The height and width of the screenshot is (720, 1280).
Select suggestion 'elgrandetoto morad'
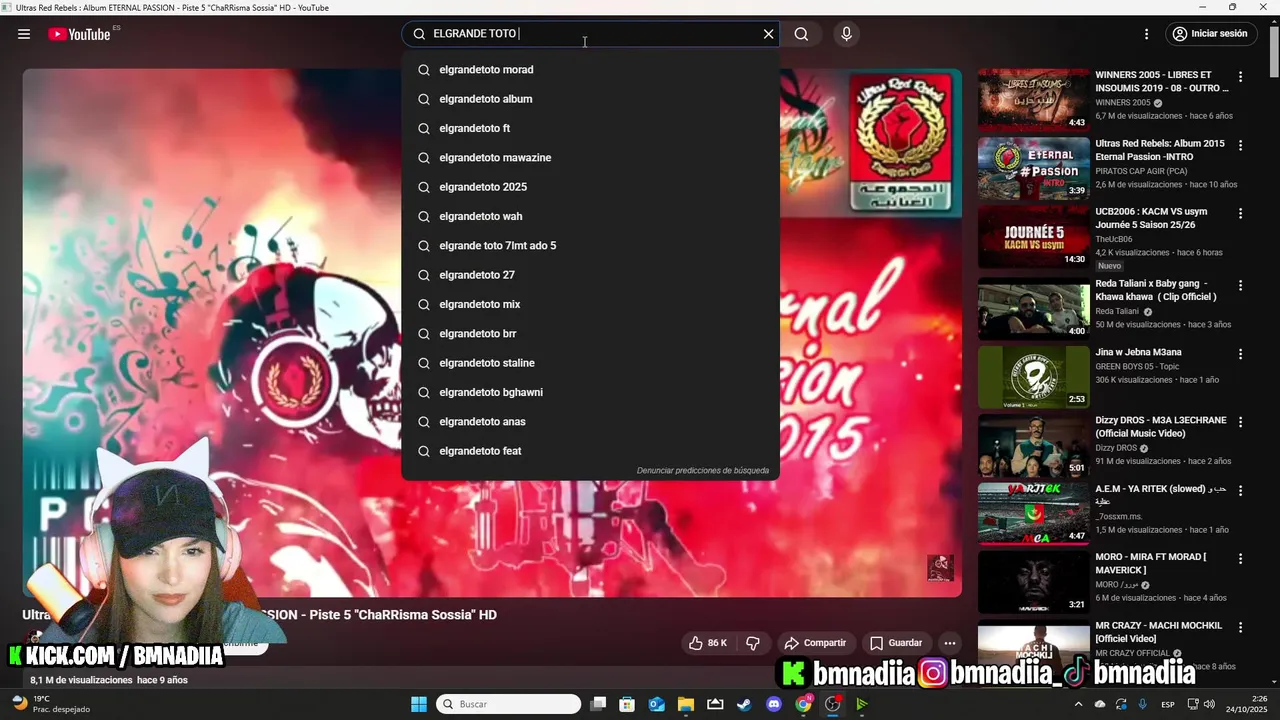click(x=590, y=70)
